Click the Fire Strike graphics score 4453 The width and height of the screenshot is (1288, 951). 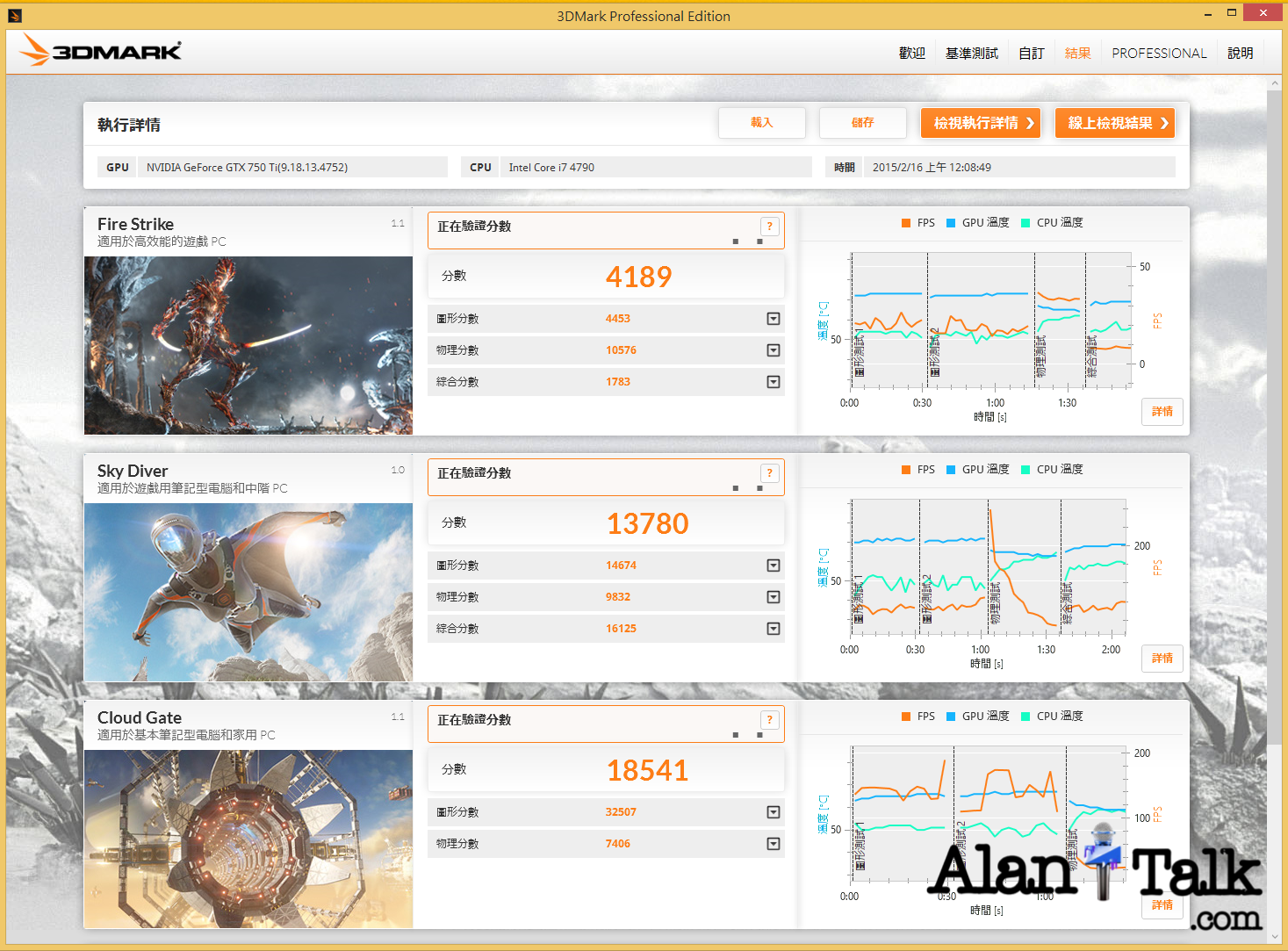tap(618, 319)
